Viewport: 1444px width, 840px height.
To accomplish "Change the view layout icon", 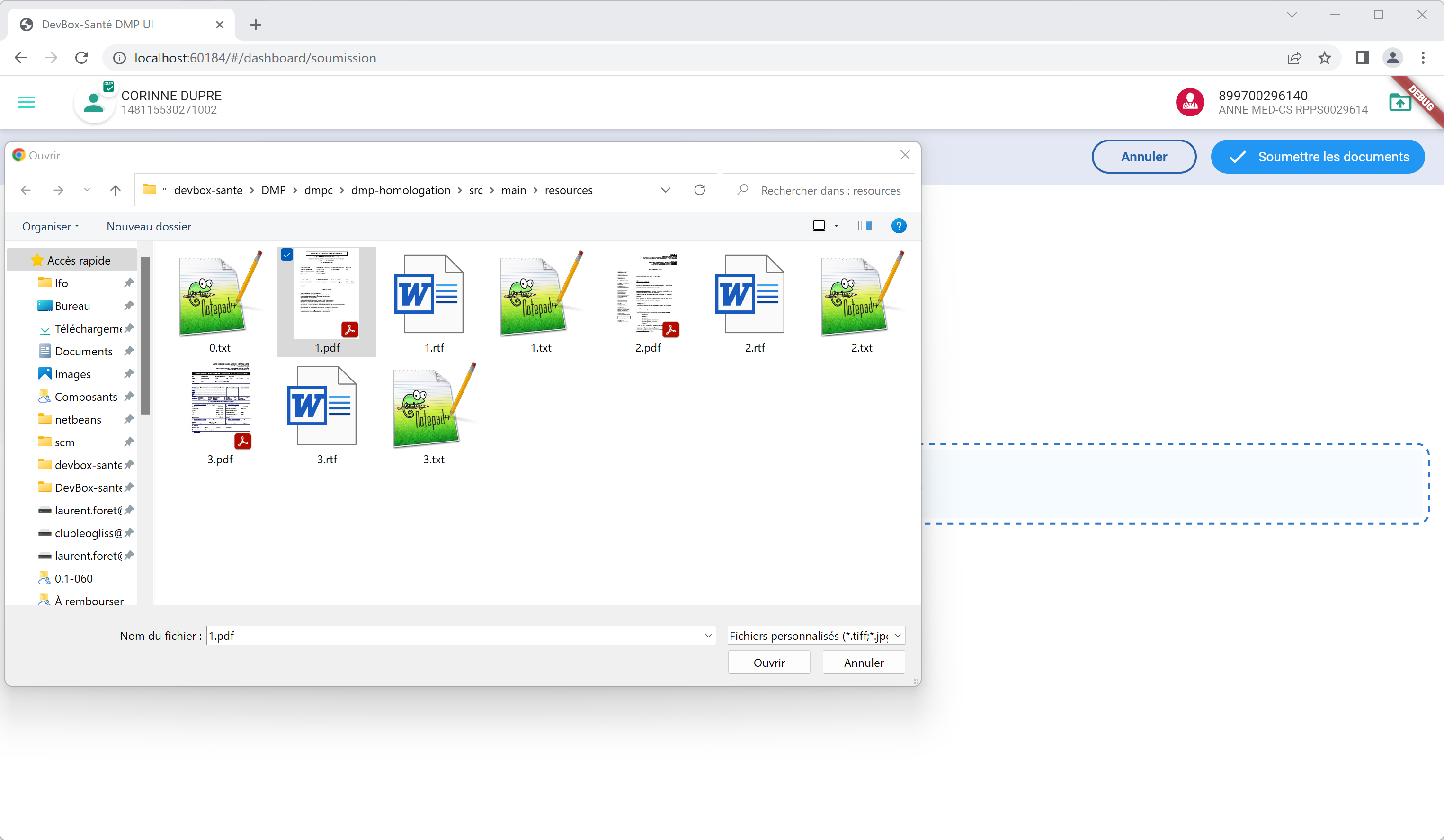I will (x=819, y=226).
